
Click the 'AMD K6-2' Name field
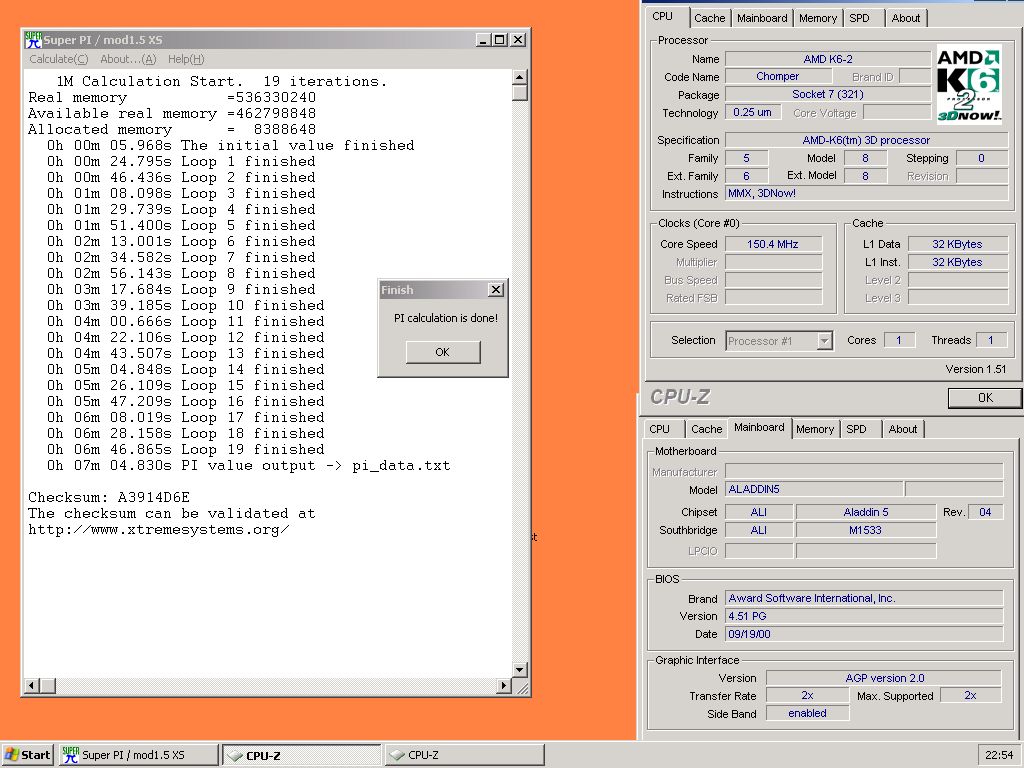click(x=828, y=59)
